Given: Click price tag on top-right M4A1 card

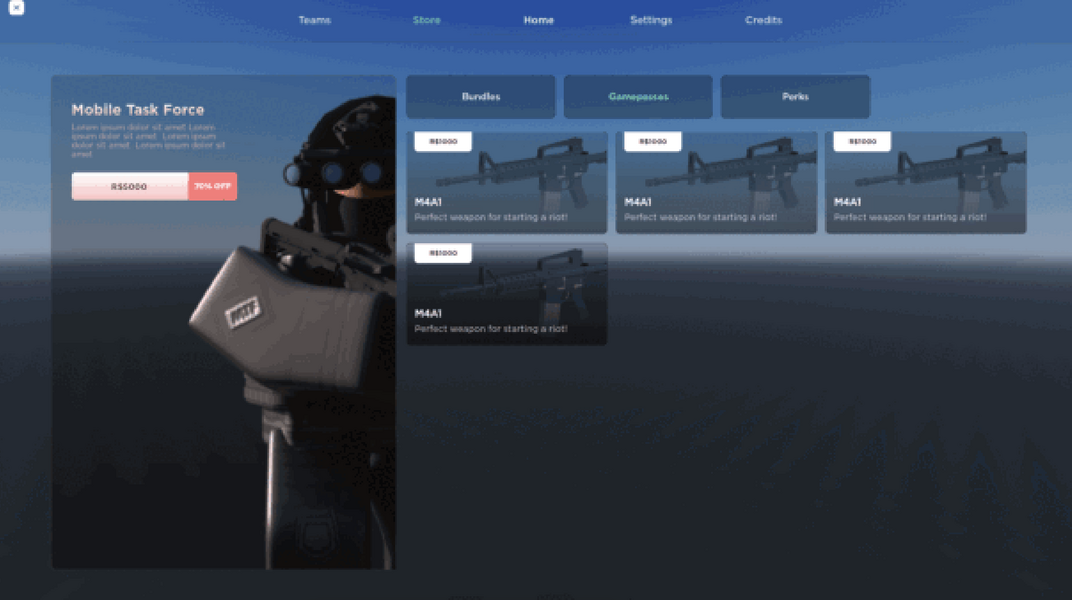Looking at the screenshot, I should point(862,142).
